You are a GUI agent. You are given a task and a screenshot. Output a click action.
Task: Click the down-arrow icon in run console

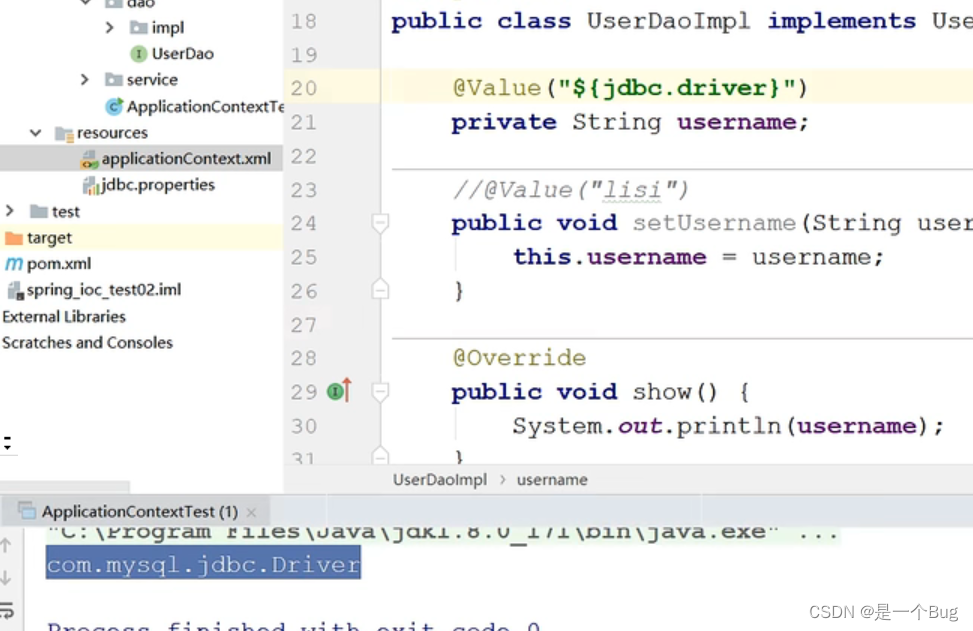point(6,578)
